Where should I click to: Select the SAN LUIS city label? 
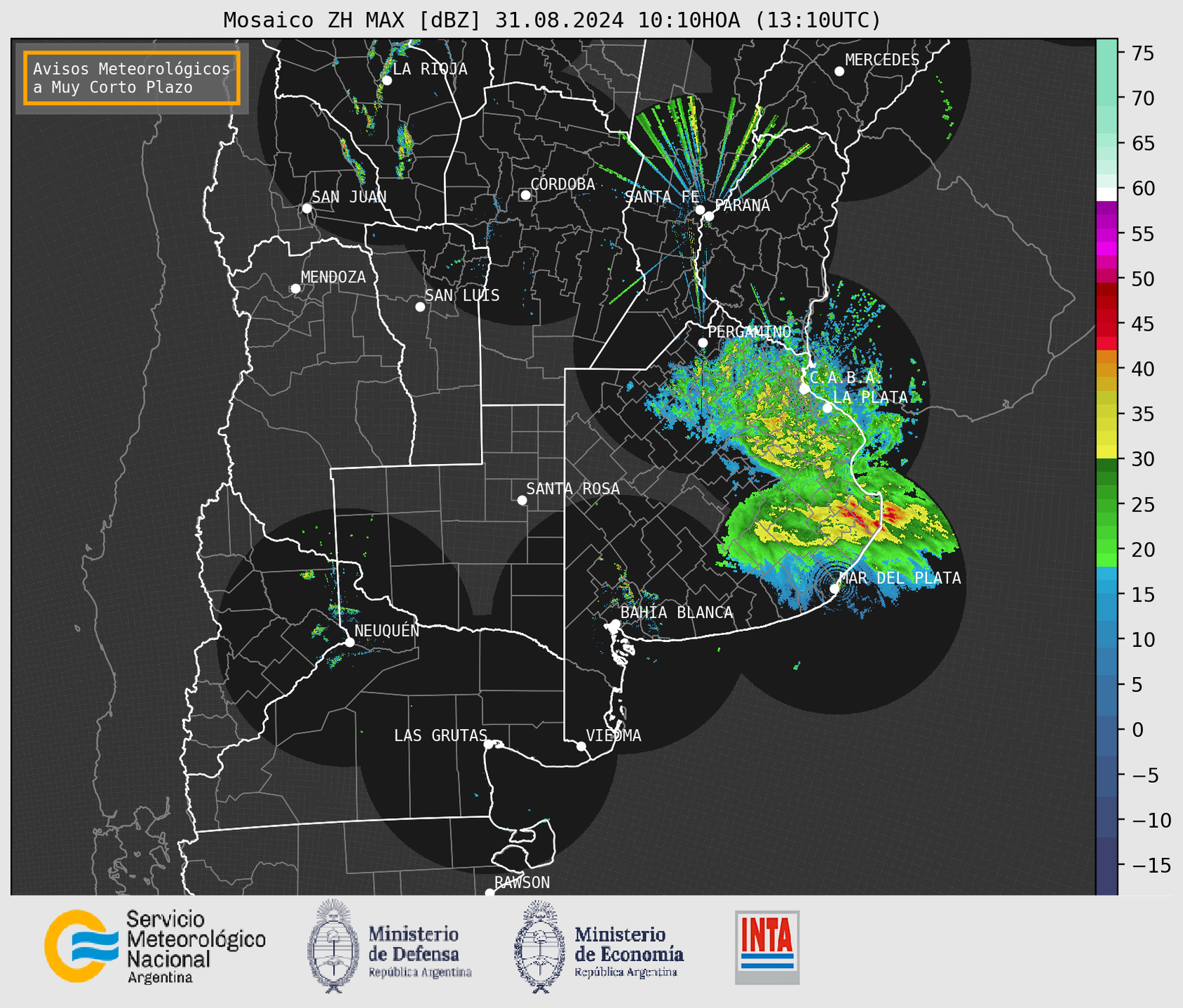coord(463,295)
